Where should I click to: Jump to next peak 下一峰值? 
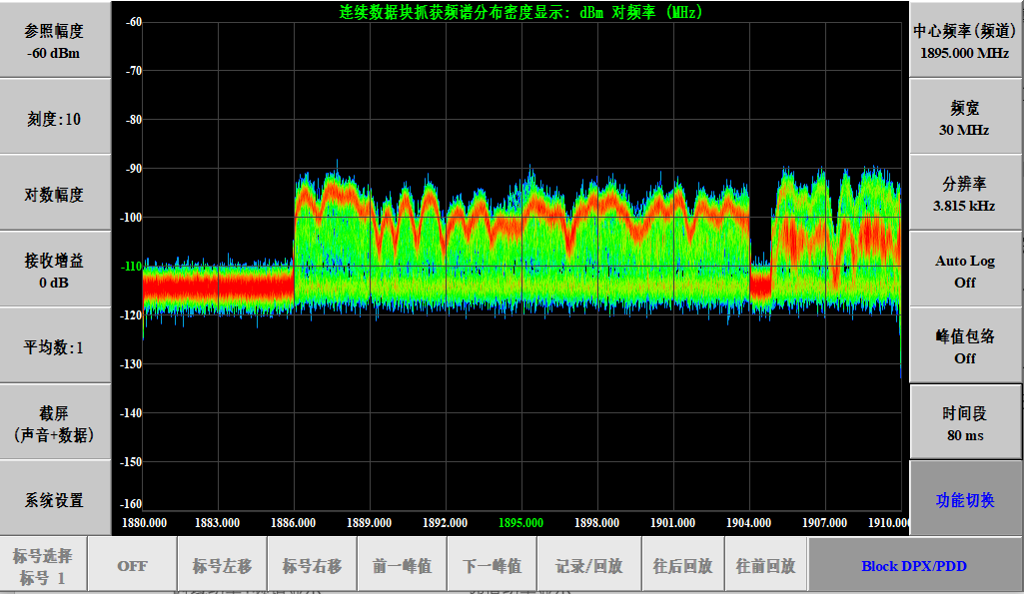[492, 565]
